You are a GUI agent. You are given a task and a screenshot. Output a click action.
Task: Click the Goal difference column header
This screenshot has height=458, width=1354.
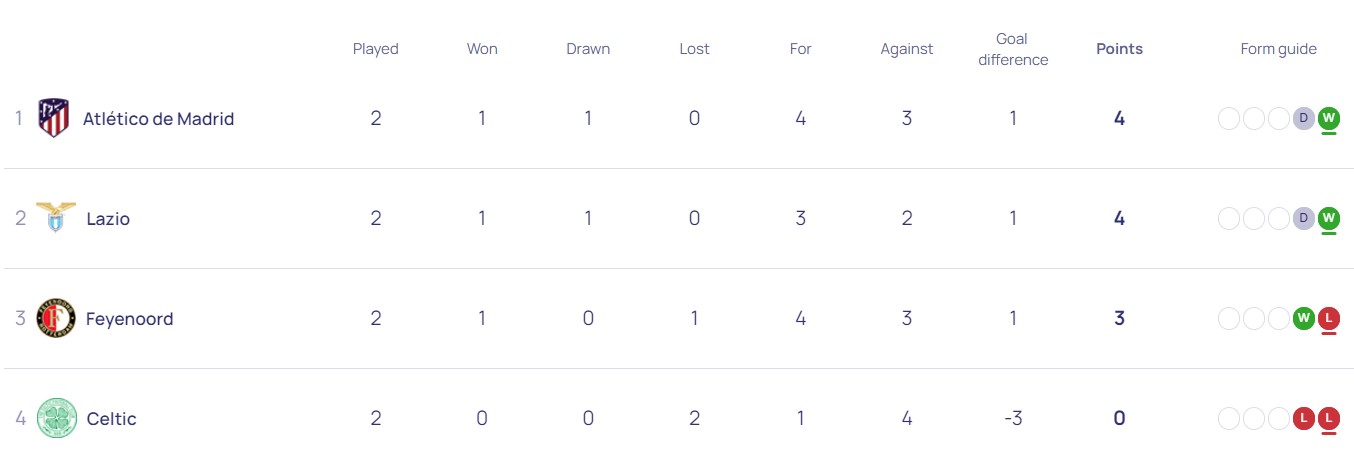[x=1012, y=49]
